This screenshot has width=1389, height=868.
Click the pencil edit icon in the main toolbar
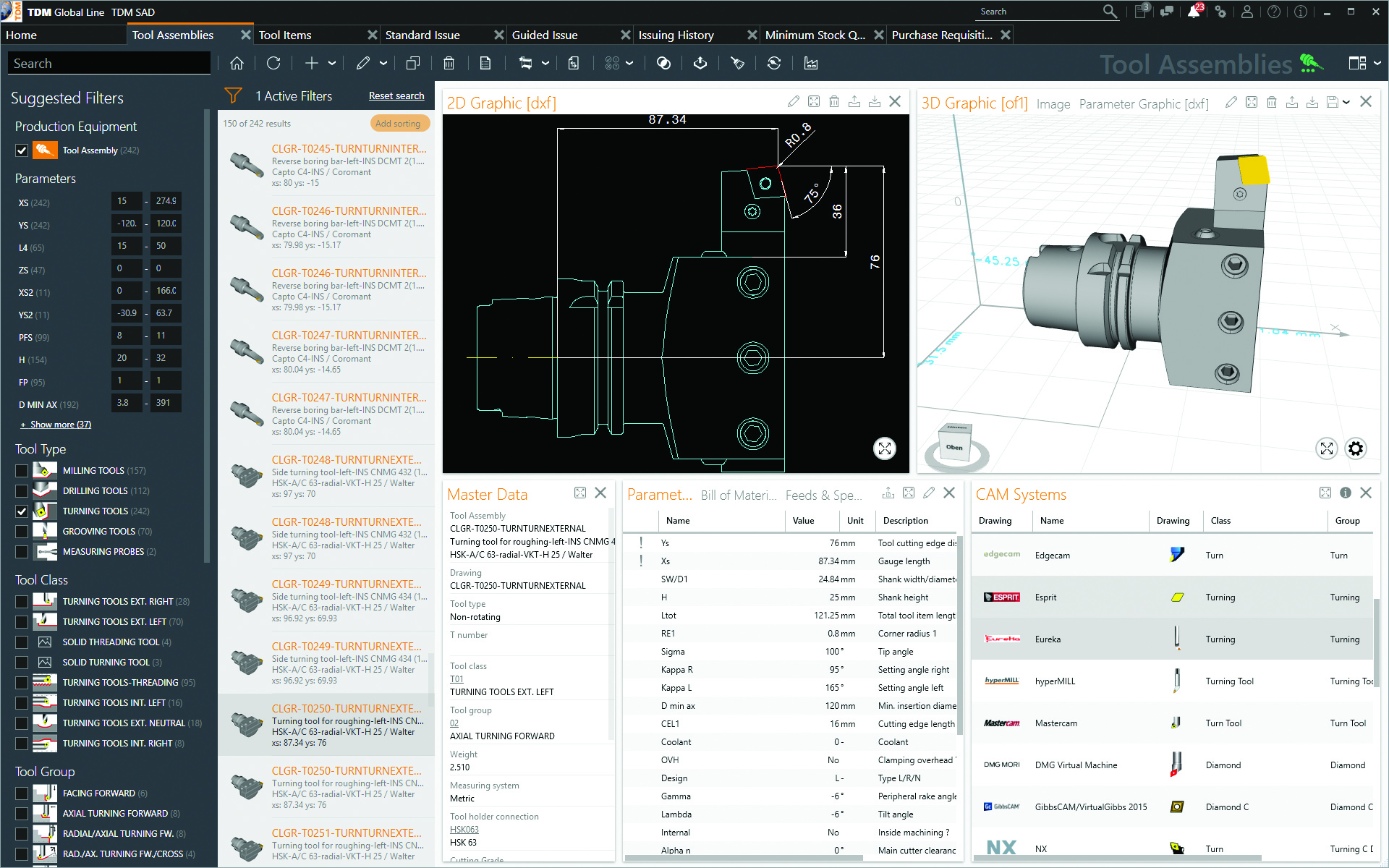(363, 64)
